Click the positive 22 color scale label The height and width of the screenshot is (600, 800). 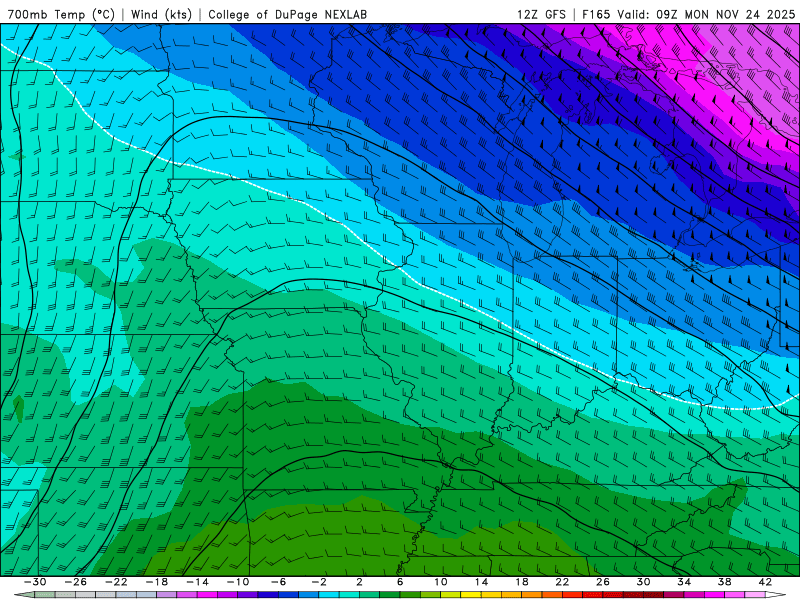point(562,582)
